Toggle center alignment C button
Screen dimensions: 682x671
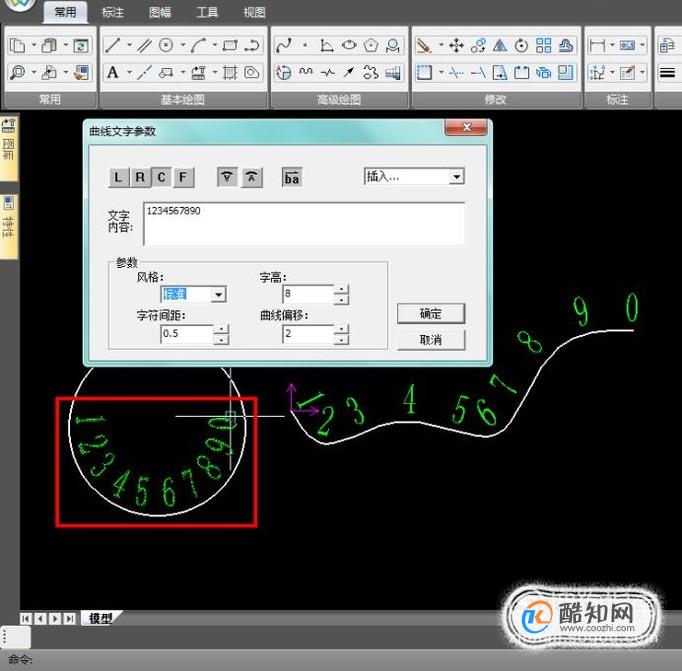[161, 177]
